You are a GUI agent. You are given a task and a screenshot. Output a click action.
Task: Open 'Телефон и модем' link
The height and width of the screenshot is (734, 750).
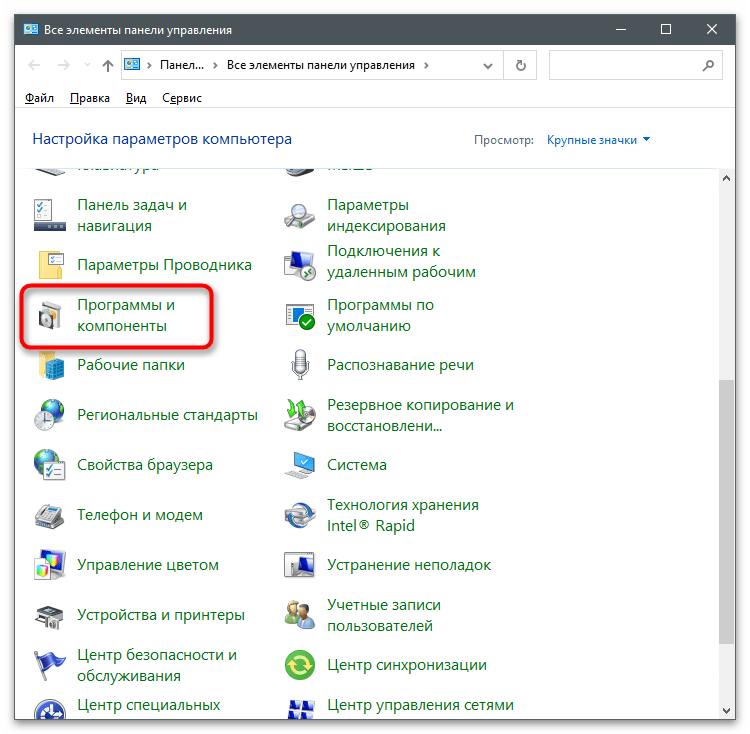(x=140, y=515)
